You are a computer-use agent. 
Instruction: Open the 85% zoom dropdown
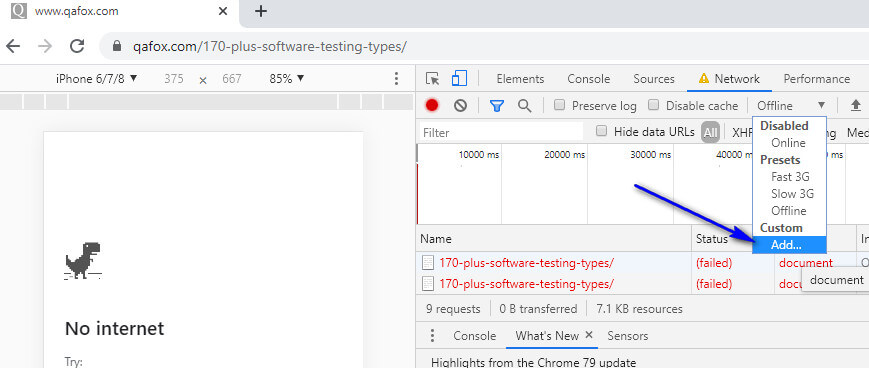coord(287,79)
